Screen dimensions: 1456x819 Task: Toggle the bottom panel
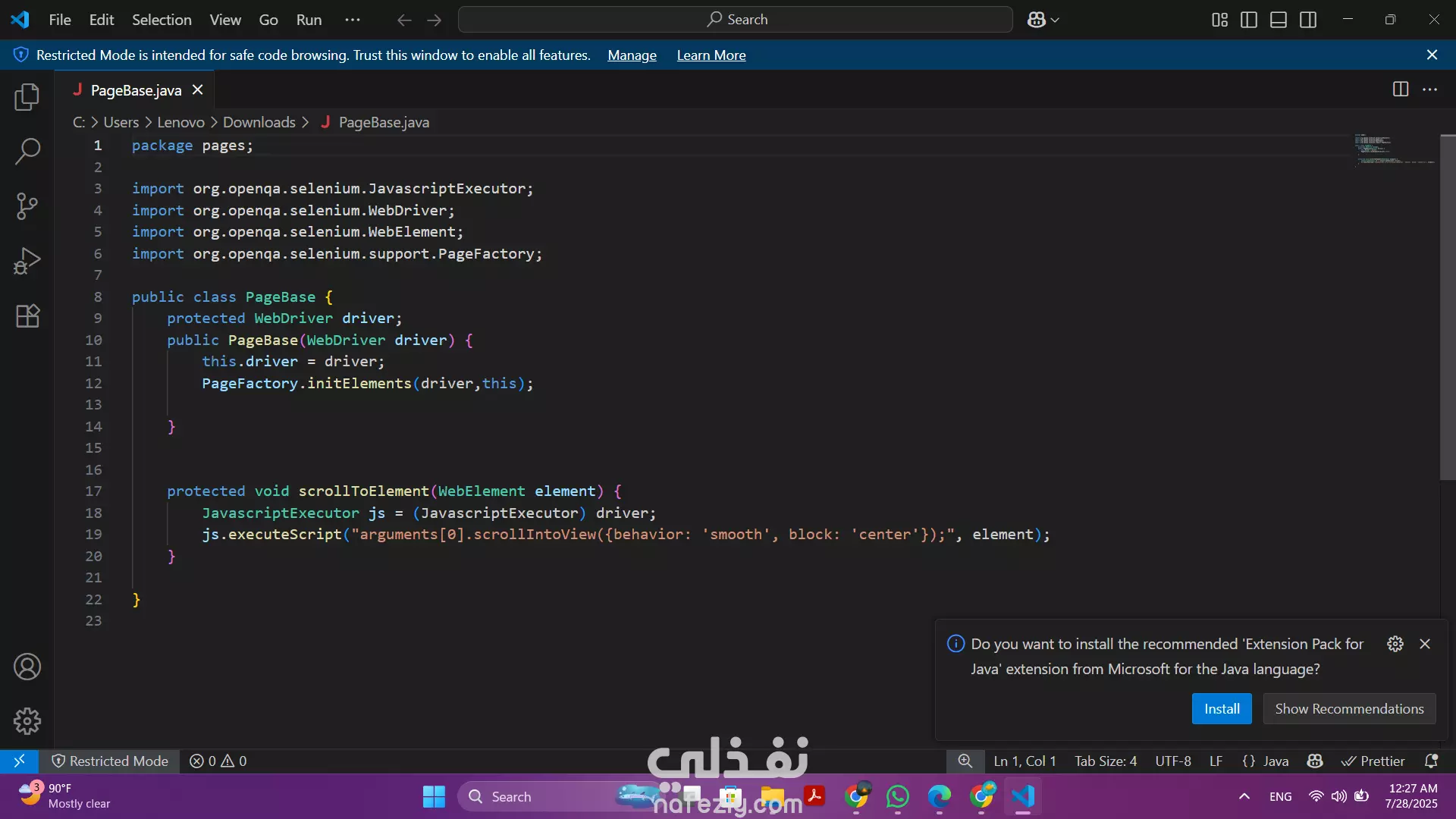(x=1279, y=20)
